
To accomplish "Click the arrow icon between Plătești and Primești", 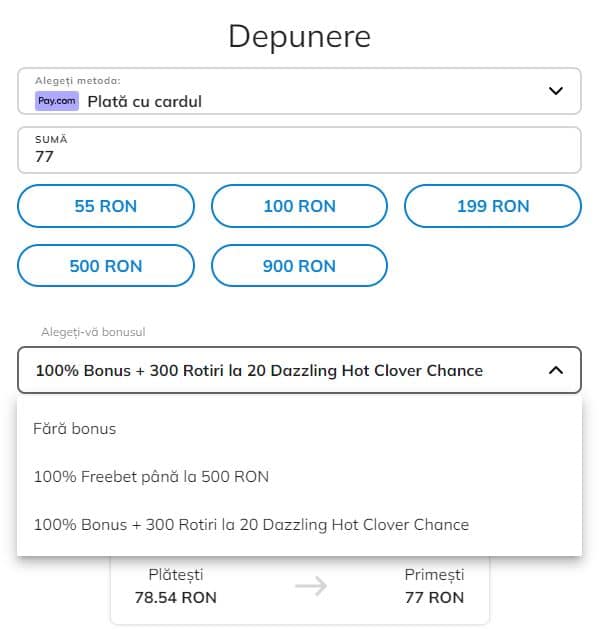I will tap(311, 586).
